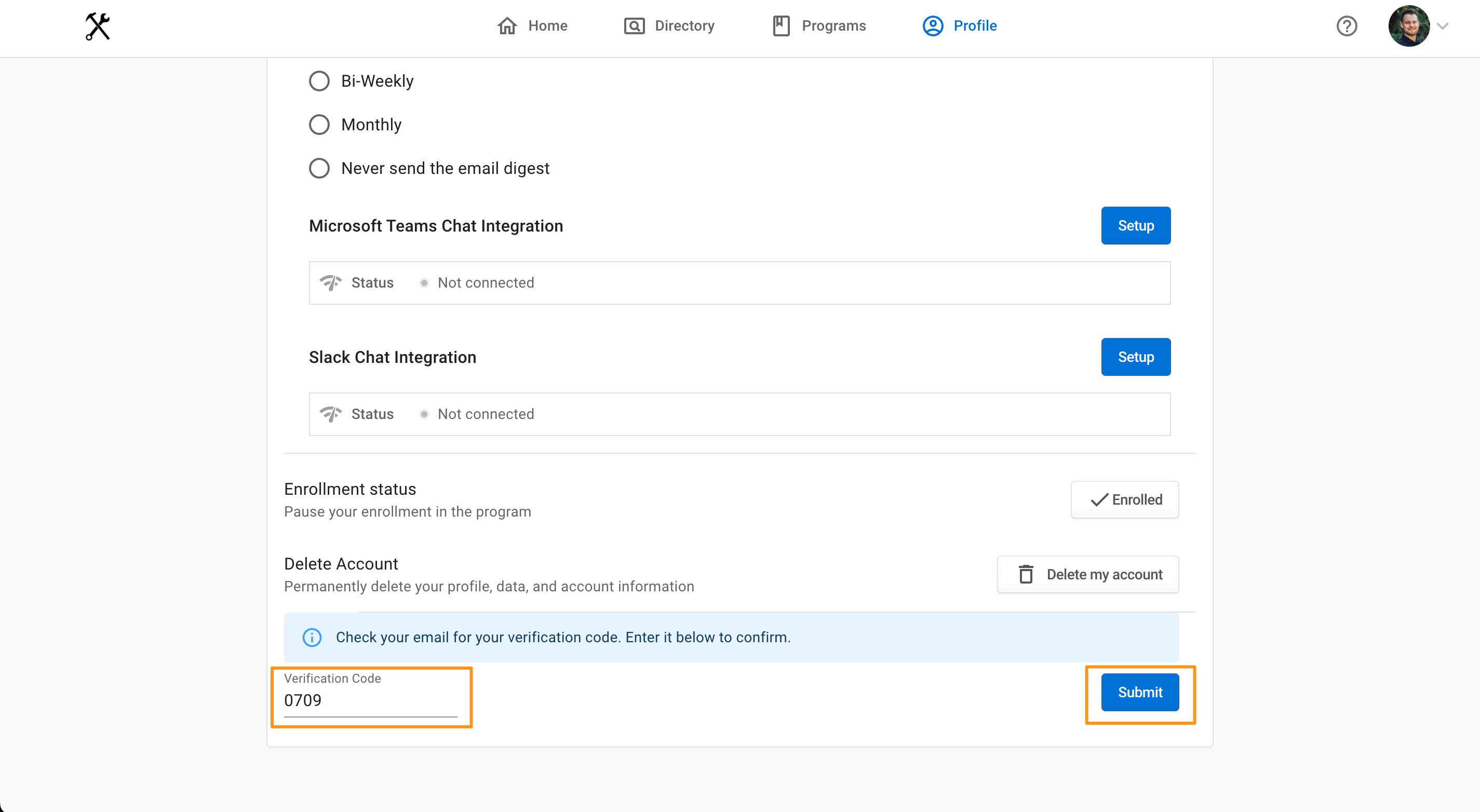Click the Teams status indicator dot

point(424,282)
